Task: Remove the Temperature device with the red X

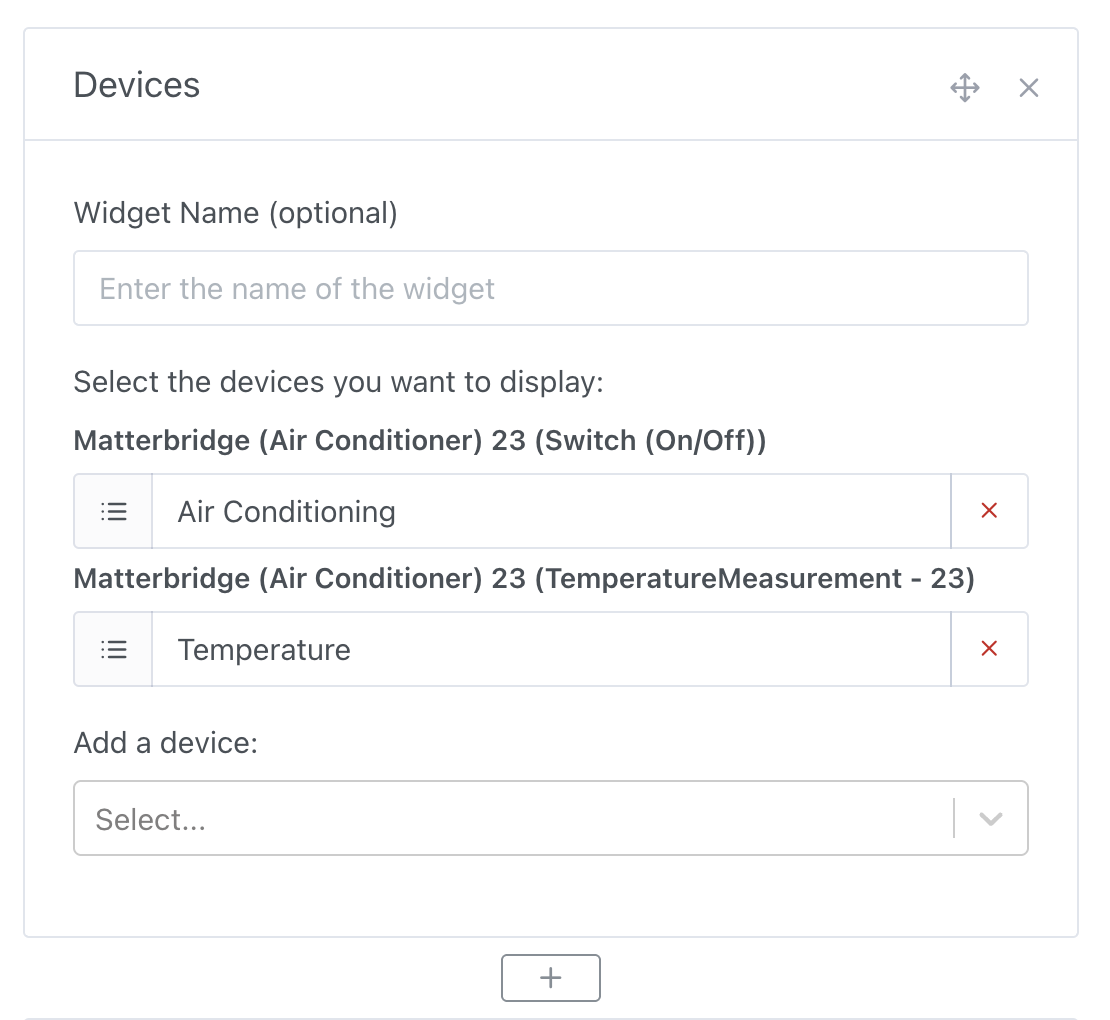Action: coord(989,648)
